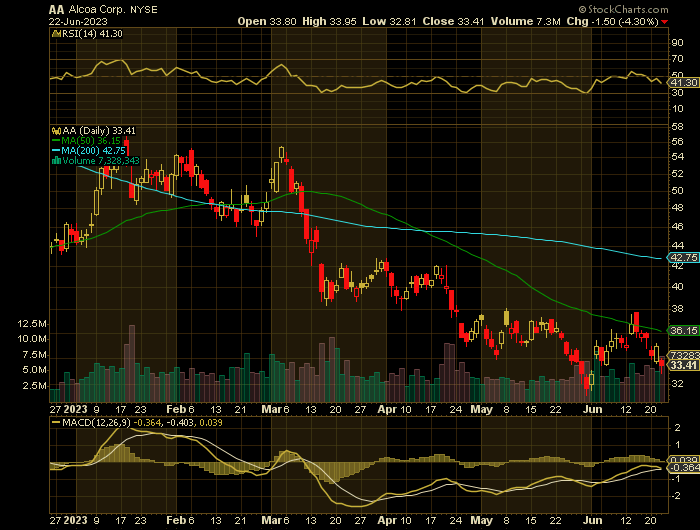Click the 41.30 RSI tag on right axis
700x530 pixels.
pyautogui.click(x=683, y=83)
